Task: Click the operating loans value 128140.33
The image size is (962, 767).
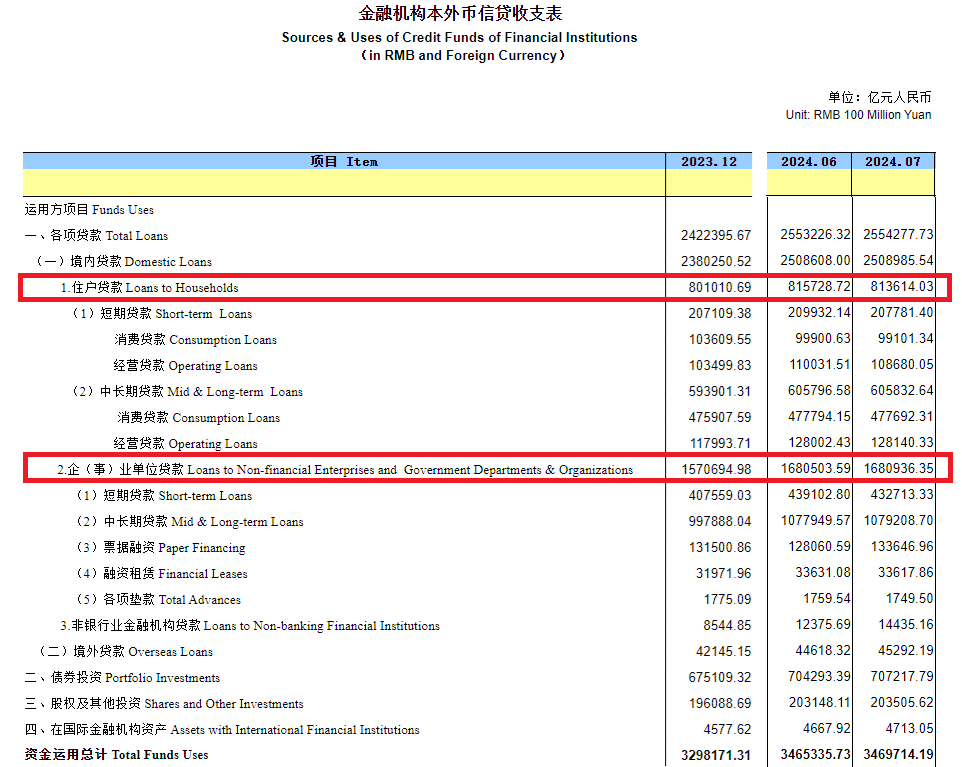Action: 902,442
